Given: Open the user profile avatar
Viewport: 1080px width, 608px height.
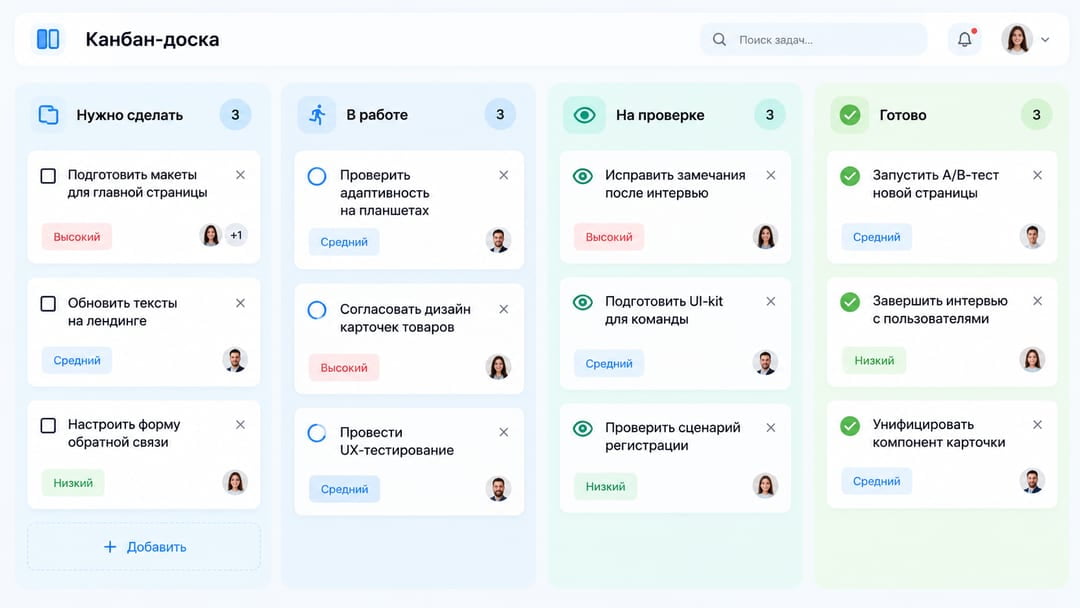Looking at the screenshot, I should [x=1017, y=39].
